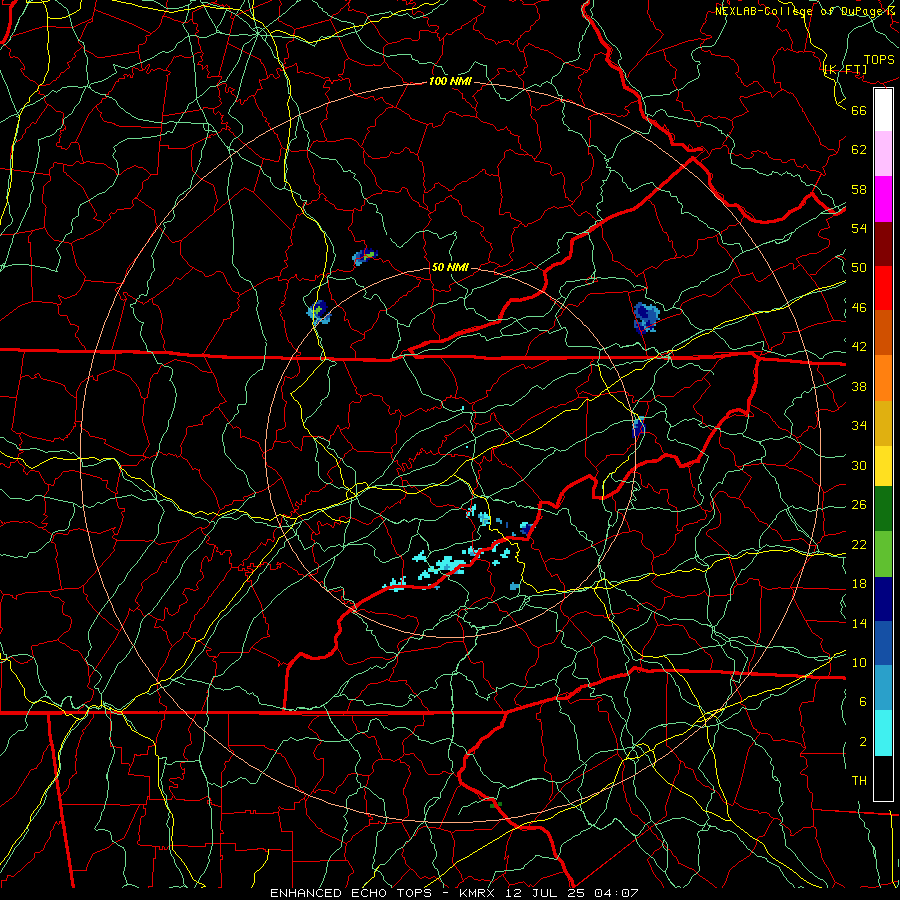Viewport: 900px width, 900px height.
Task: Click the legend value '38'
Action: [x=859, y=386]
